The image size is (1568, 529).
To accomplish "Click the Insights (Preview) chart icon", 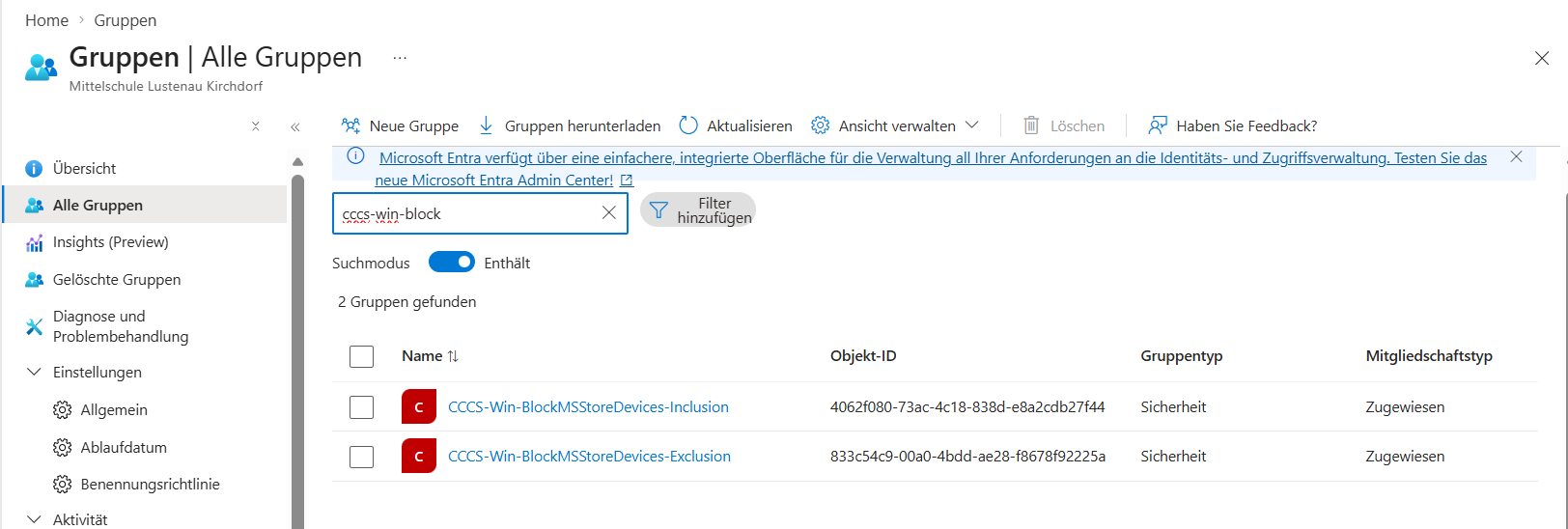I will click(34, 242).
